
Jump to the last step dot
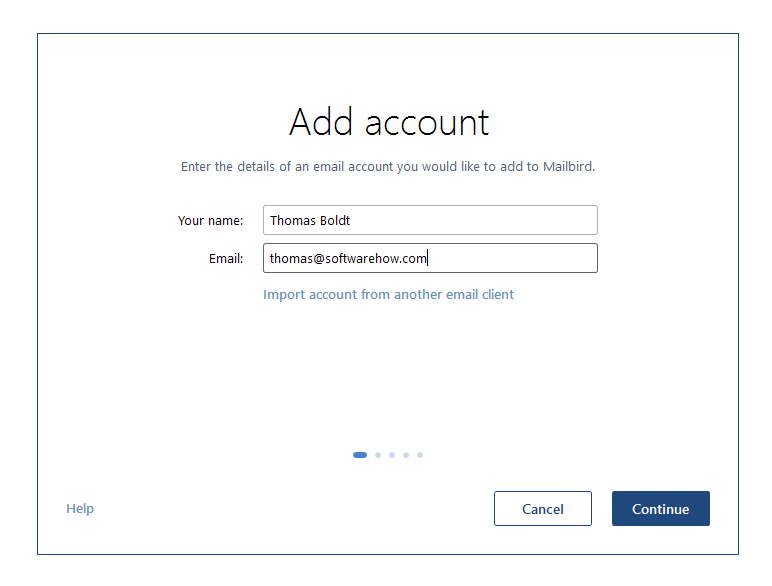point(420,455)
